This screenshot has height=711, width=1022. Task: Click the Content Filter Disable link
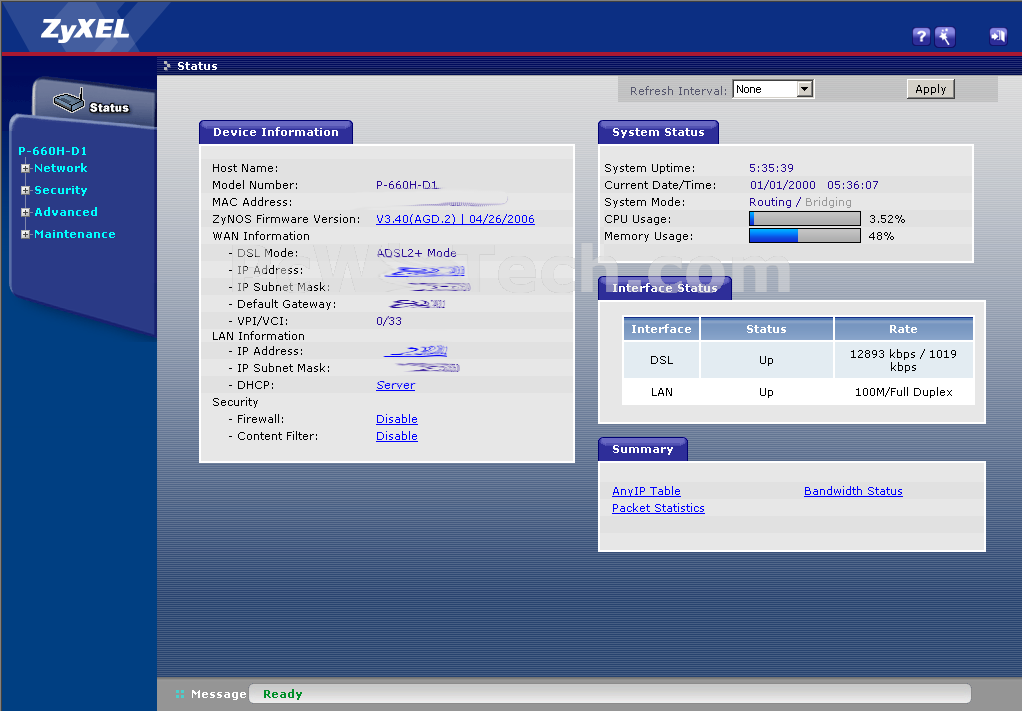[397, 436]
